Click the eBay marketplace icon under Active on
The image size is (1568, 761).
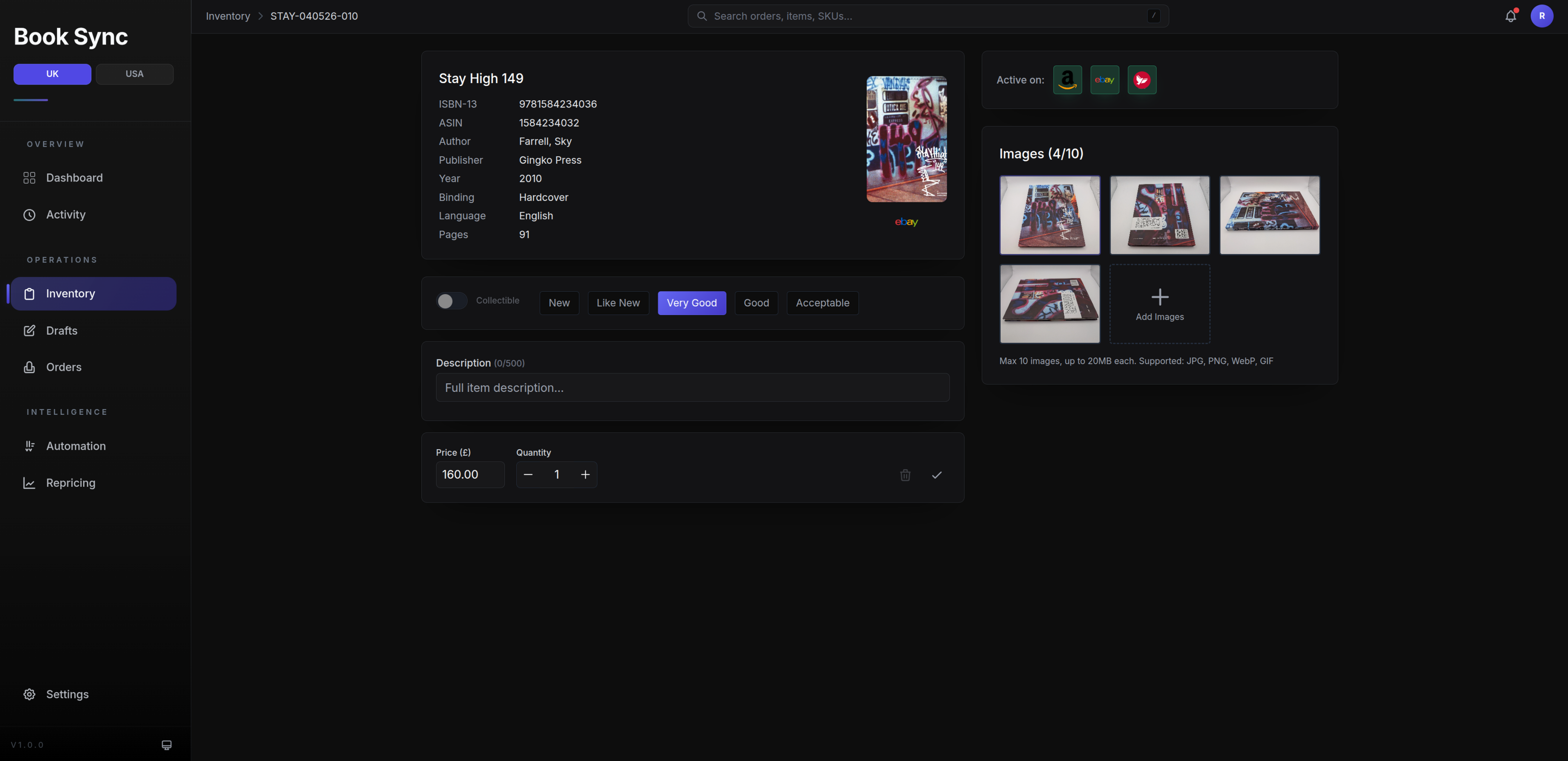point(1105,80)
